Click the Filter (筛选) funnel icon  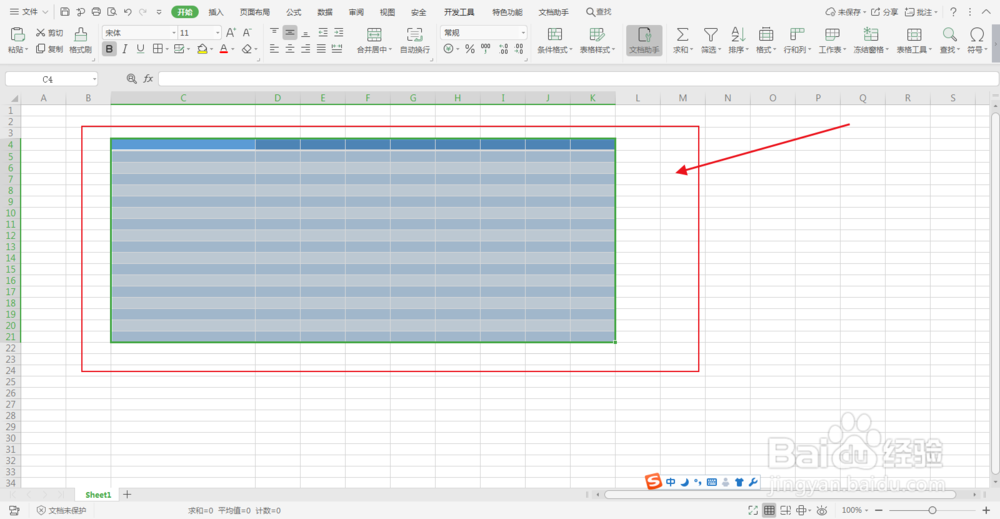click(710, 34)
